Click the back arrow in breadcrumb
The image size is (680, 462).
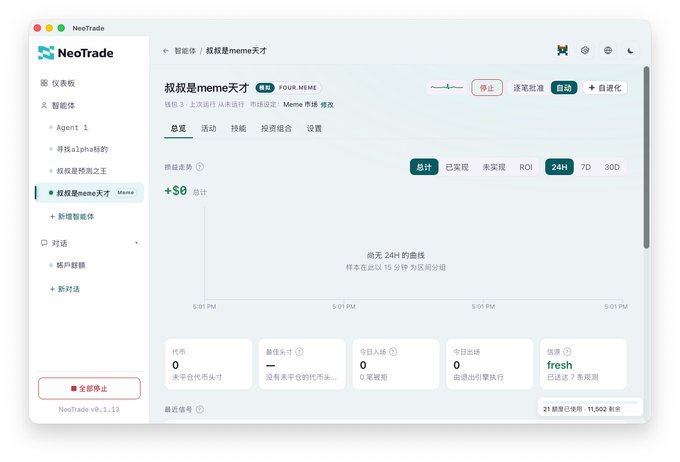[x=166, y=51]
